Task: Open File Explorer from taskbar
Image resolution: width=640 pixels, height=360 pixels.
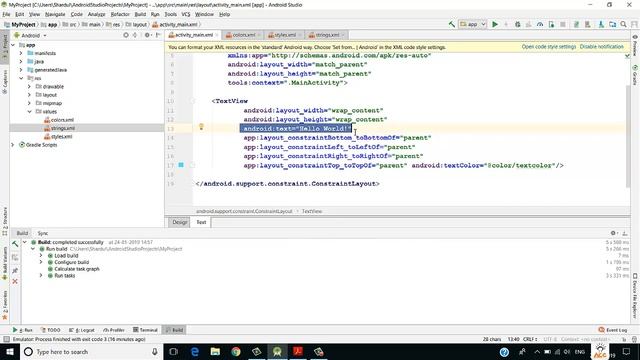Action: tap(215, 351)
